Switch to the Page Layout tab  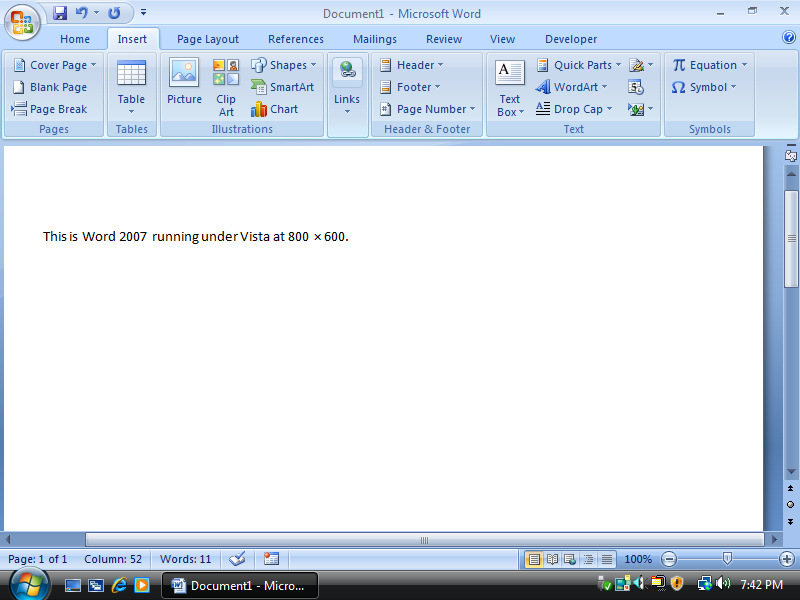click(x=208, y=39)
